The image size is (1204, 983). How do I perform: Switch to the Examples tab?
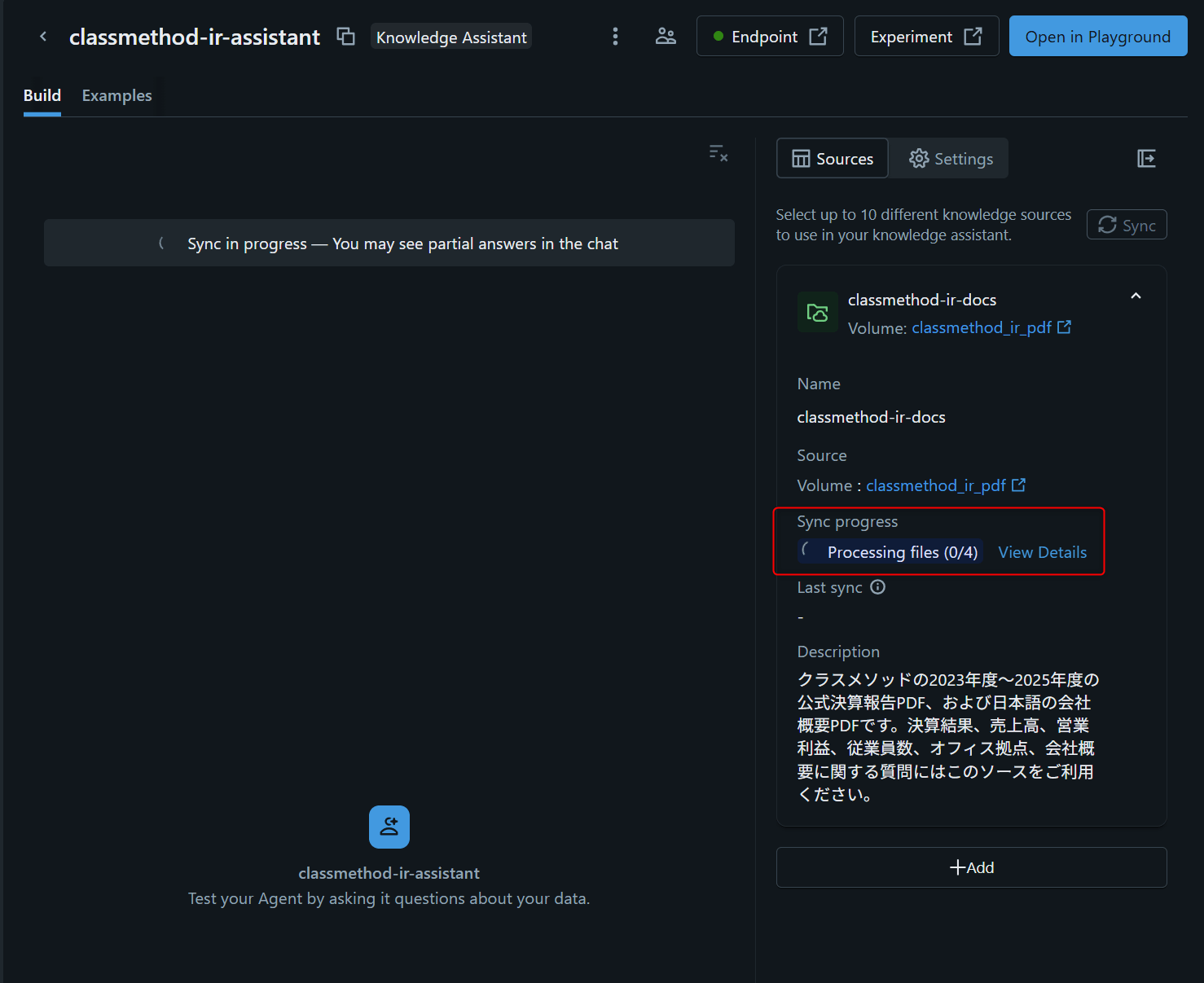click(x=116, y=96)
